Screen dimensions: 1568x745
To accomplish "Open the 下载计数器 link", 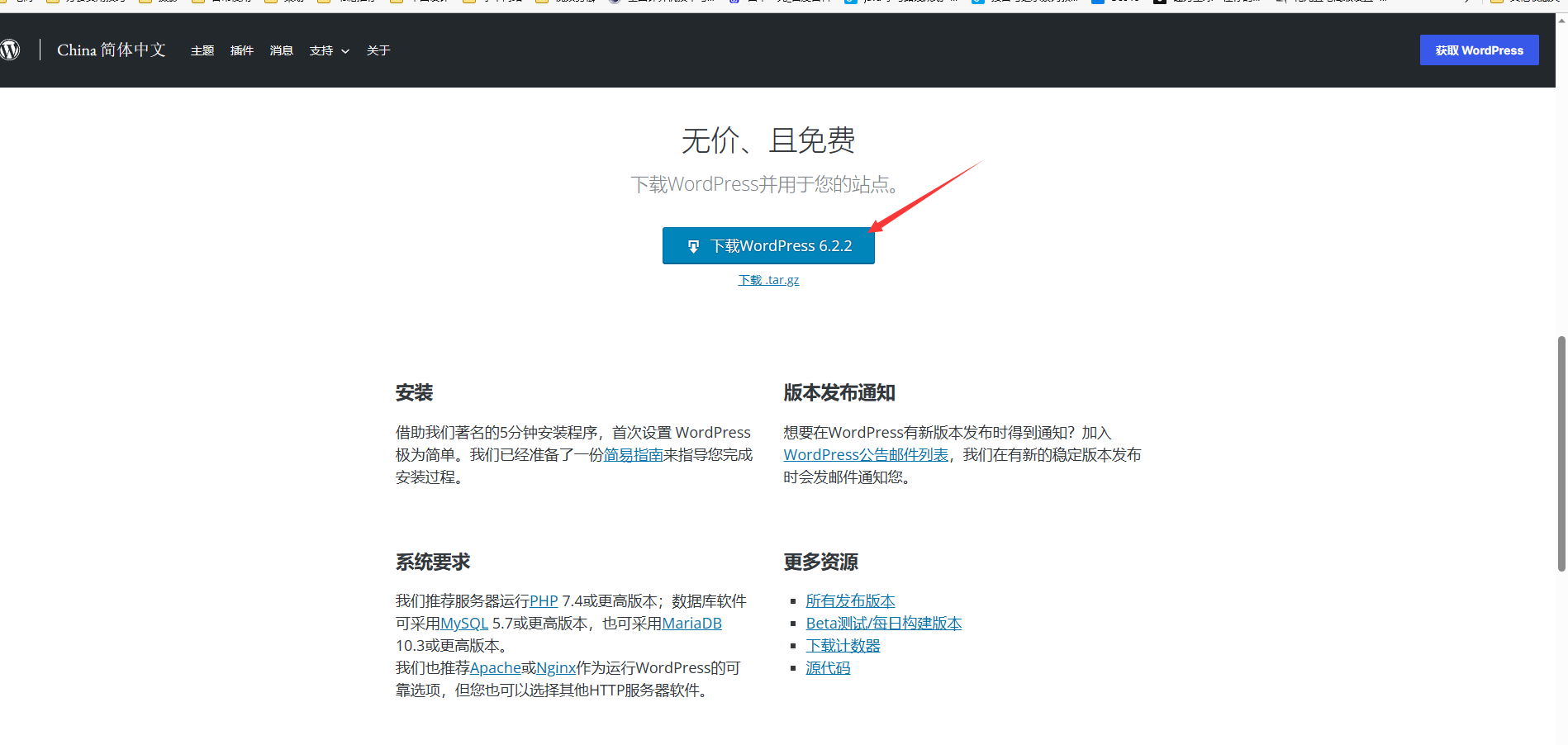I will click(843, 646).
